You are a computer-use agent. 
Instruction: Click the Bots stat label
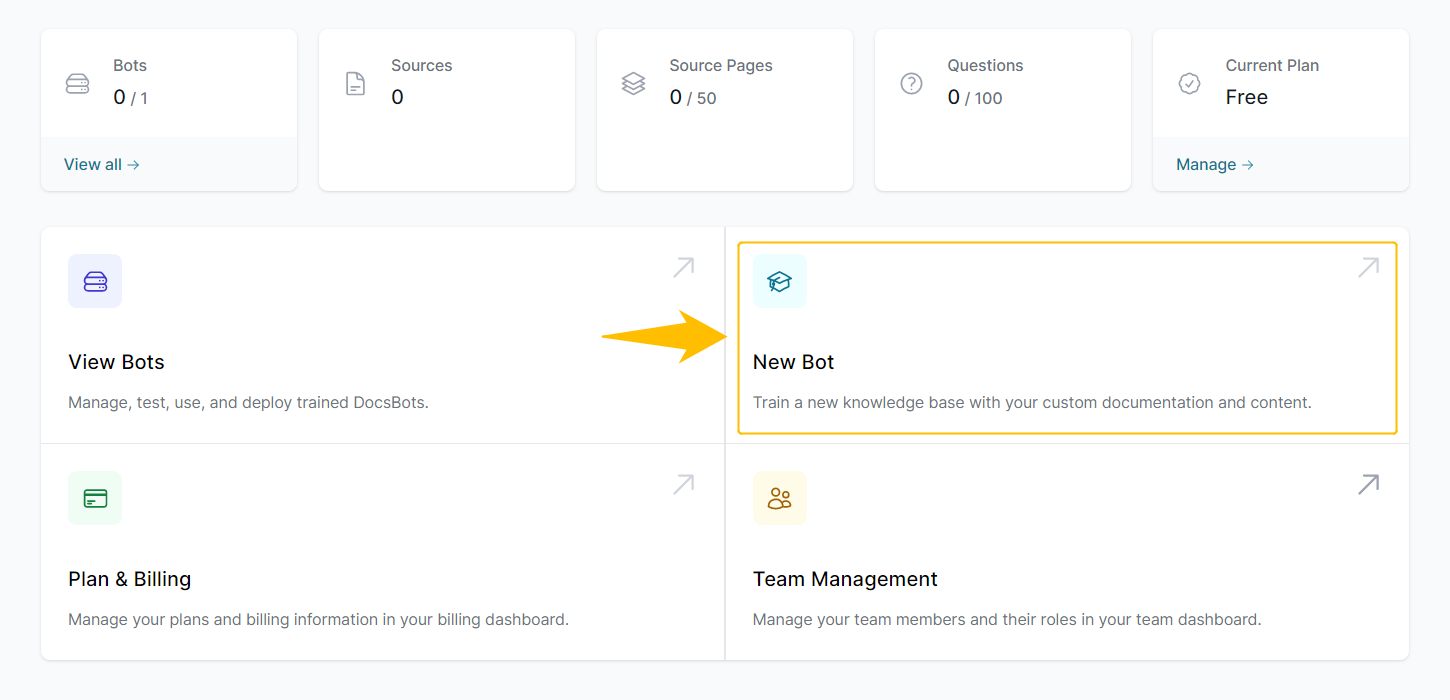(130, 65)
